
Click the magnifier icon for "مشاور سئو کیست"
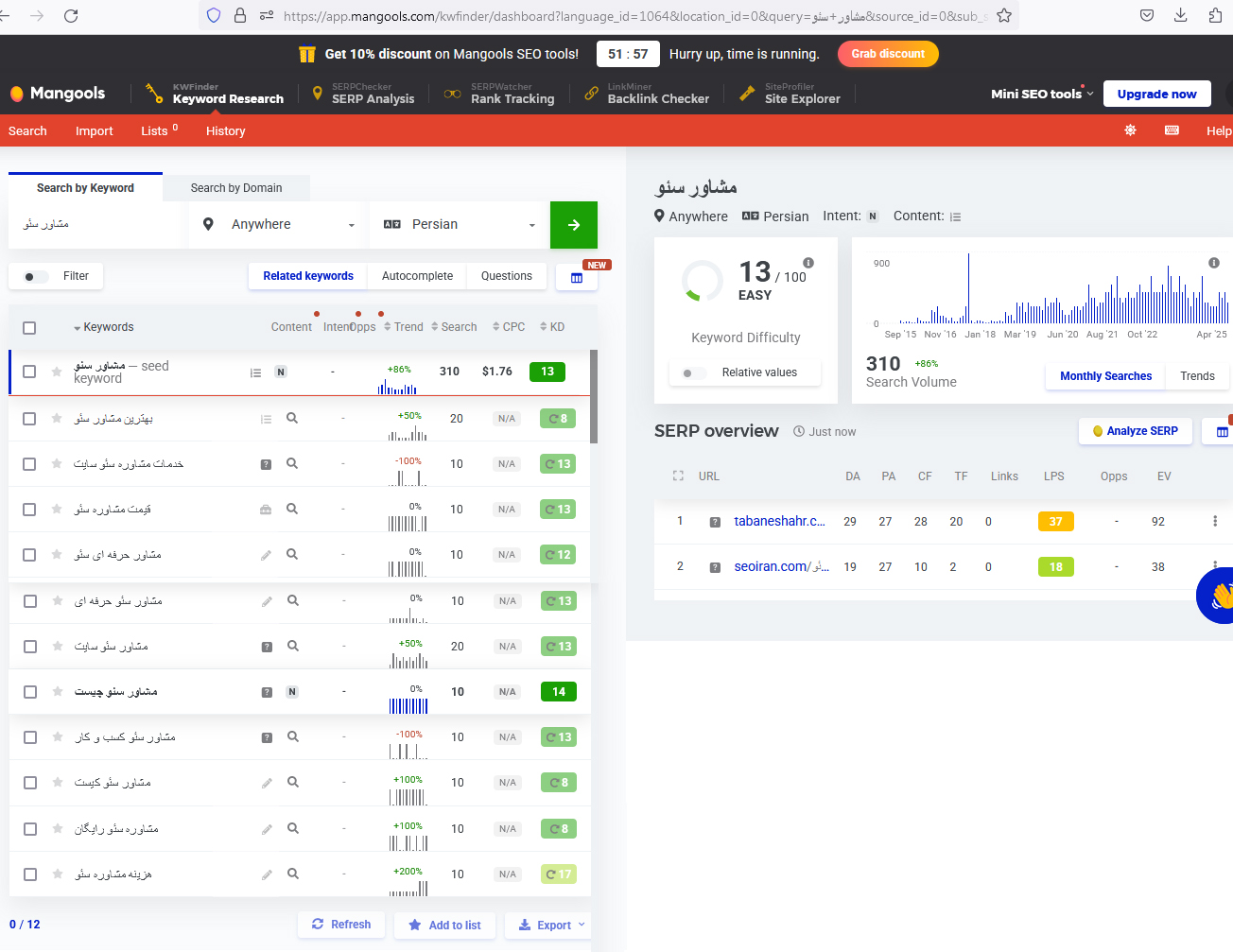point(293,782)
